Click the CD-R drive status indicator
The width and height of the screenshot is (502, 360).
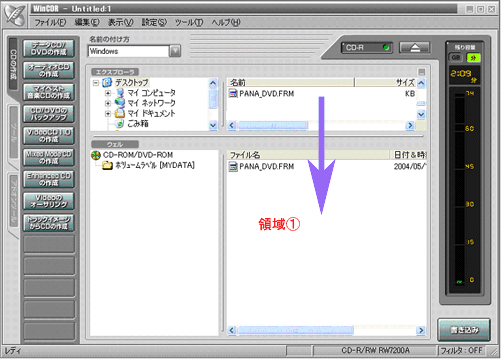pos(366,48)
